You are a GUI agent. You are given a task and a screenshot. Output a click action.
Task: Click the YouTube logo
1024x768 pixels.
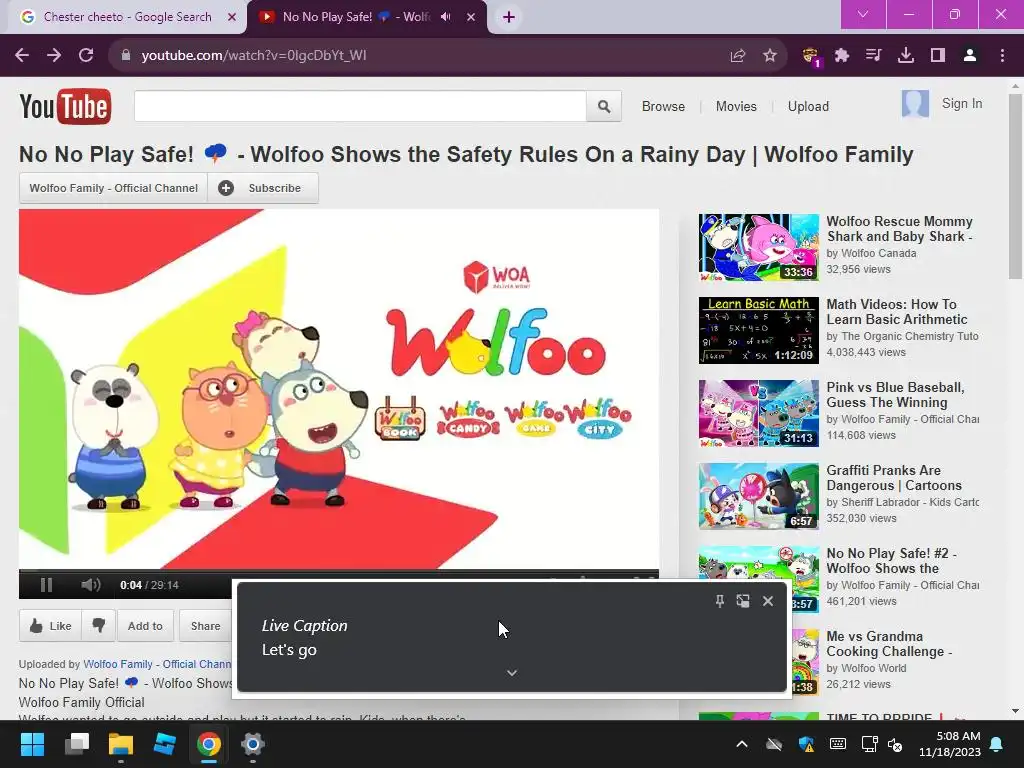pyautogui.click(x=65, y=106)
